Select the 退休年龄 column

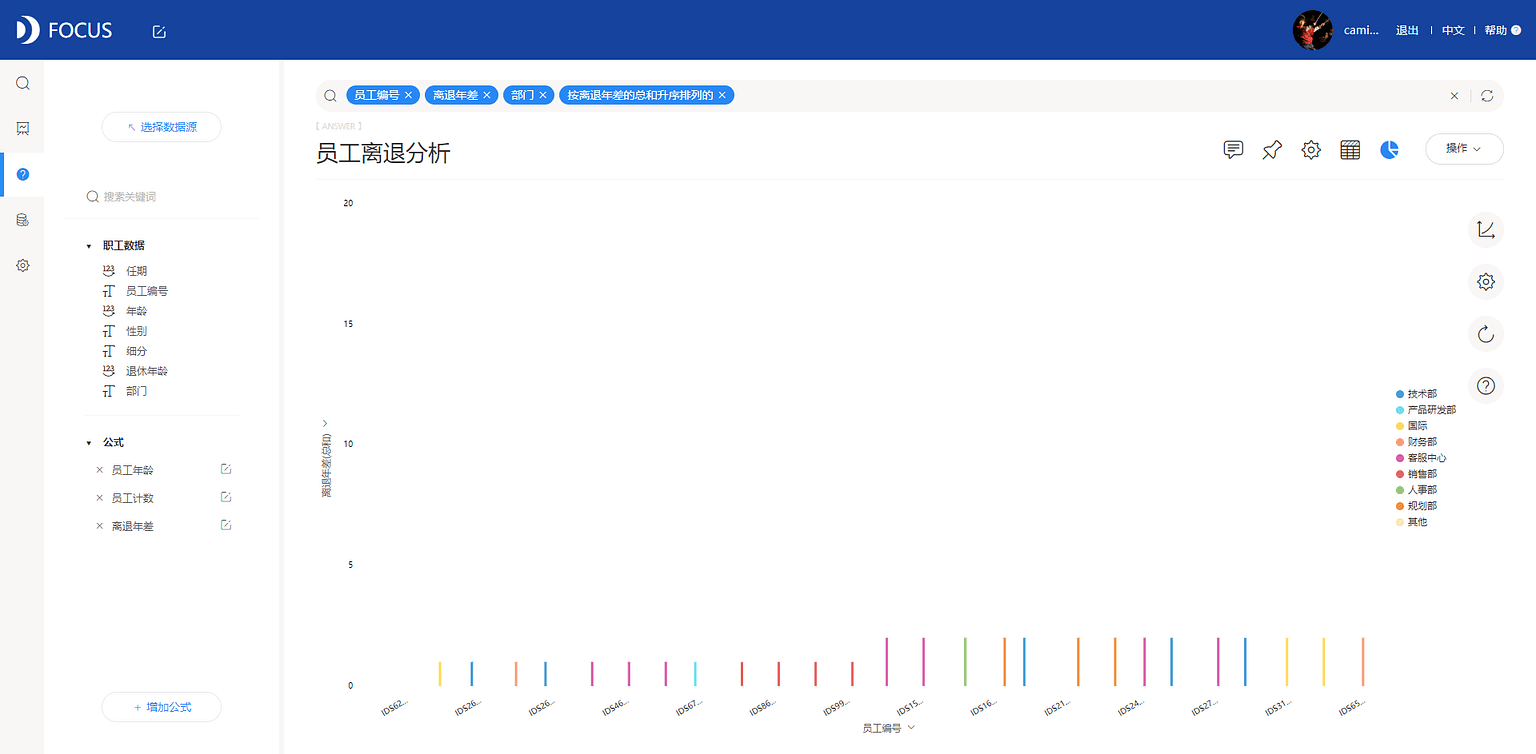click(146, 371)
